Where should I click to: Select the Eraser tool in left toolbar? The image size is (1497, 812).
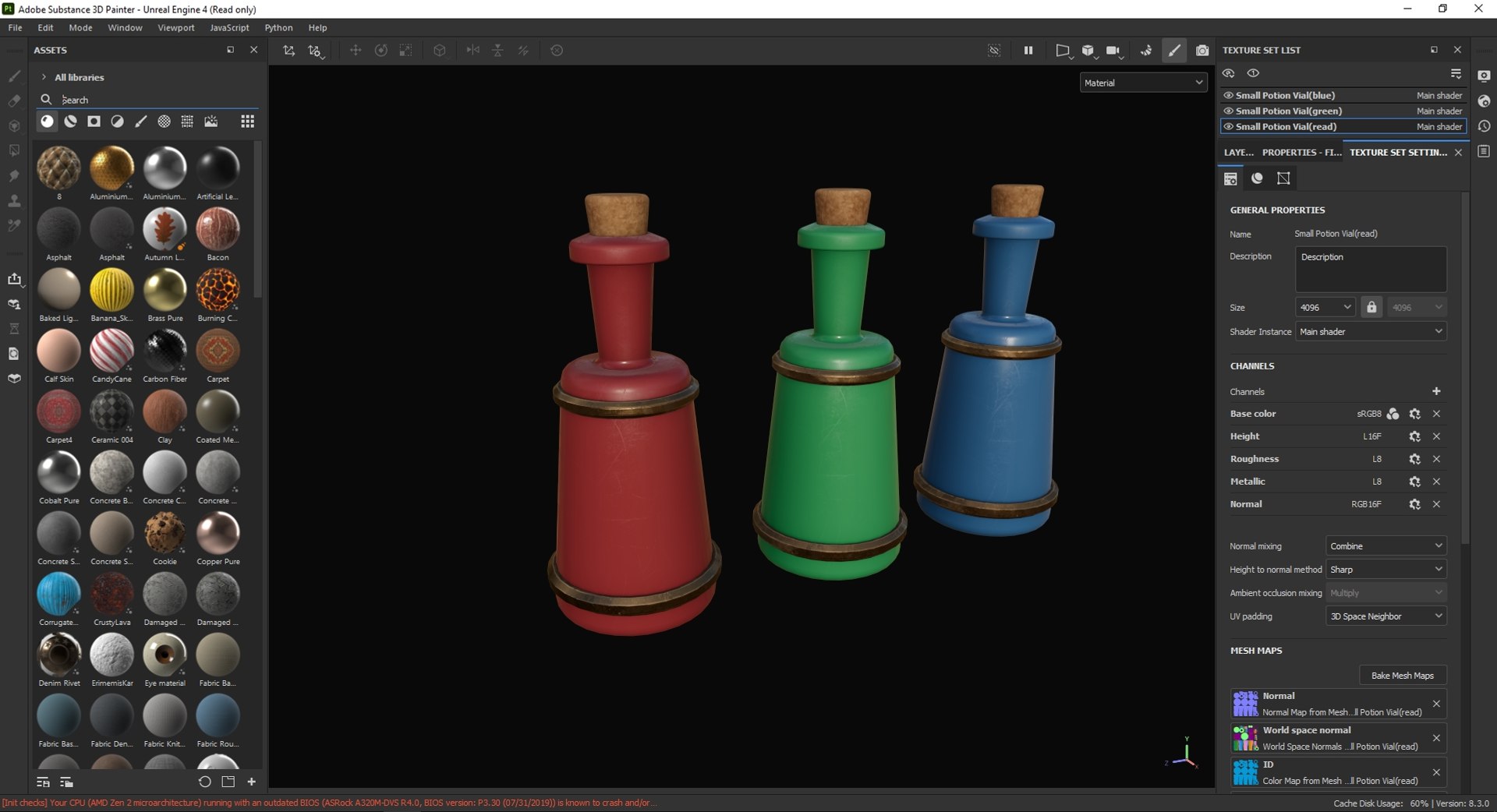[14, 101]
